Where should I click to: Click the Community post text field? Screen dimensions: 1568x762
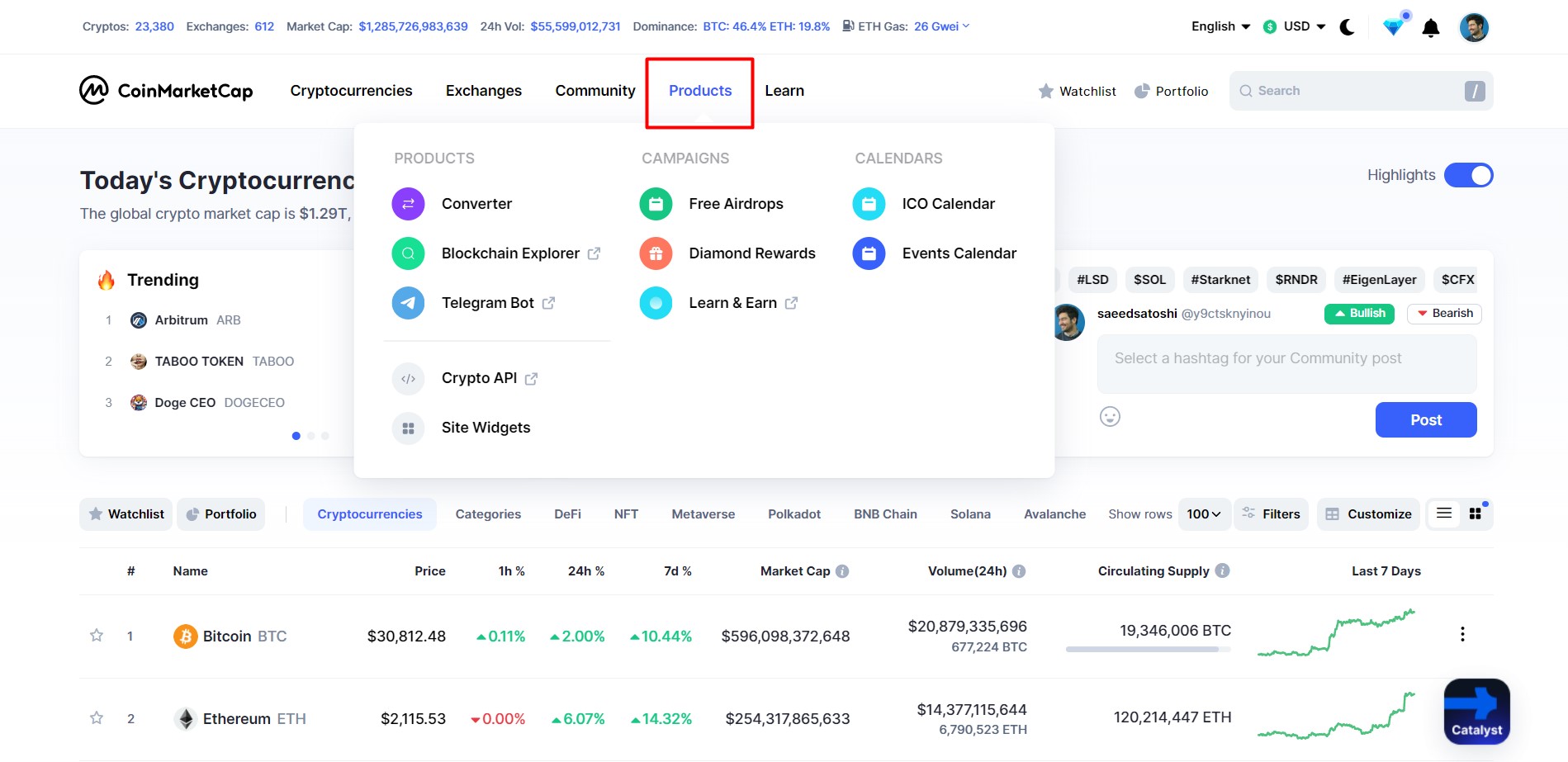(x=1286, y=364)
